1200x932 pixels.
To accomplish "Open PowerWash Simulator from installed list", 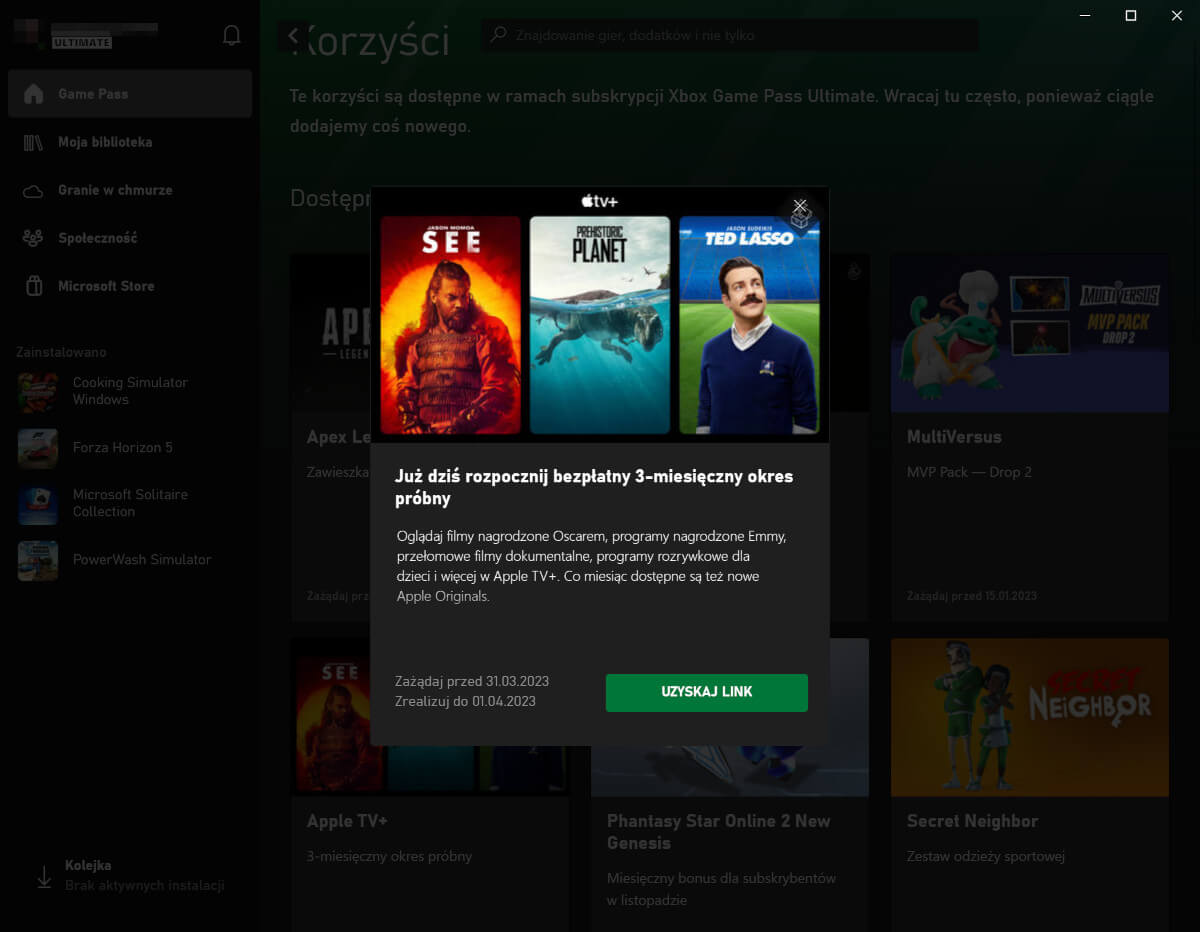I will [142, 559].
